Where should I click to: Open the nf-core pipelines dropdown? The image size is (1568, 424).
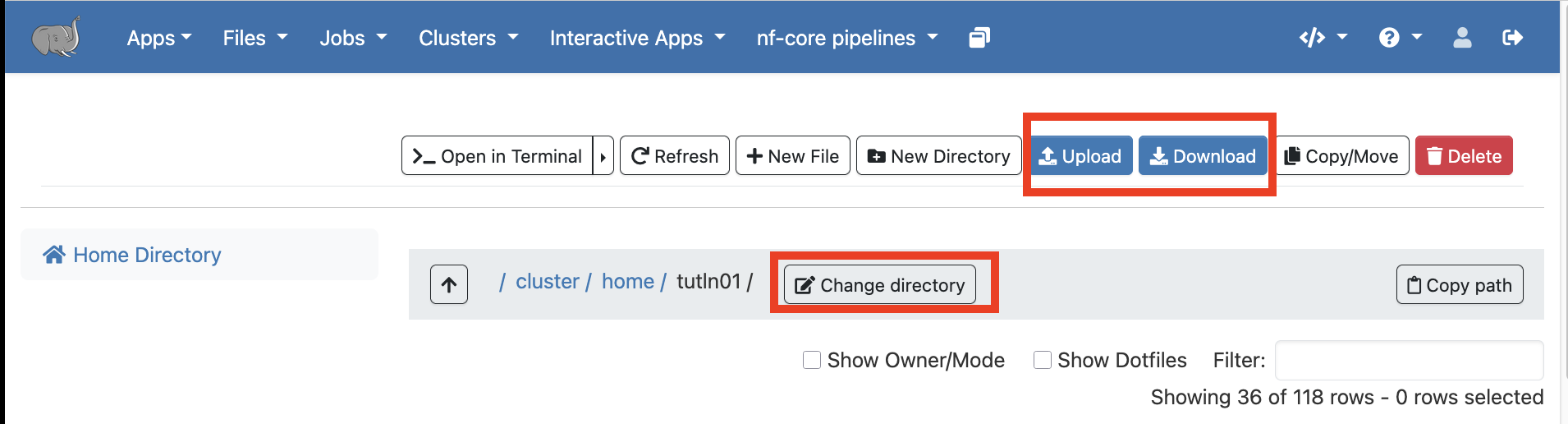point(846,38)
